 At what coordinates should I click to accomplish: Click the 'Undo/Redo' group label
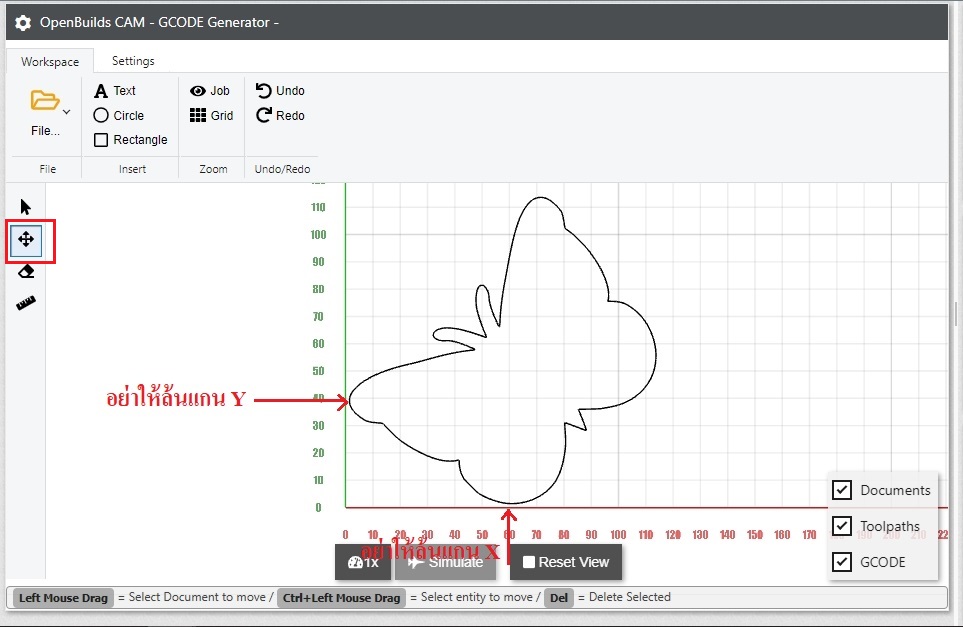283,169
